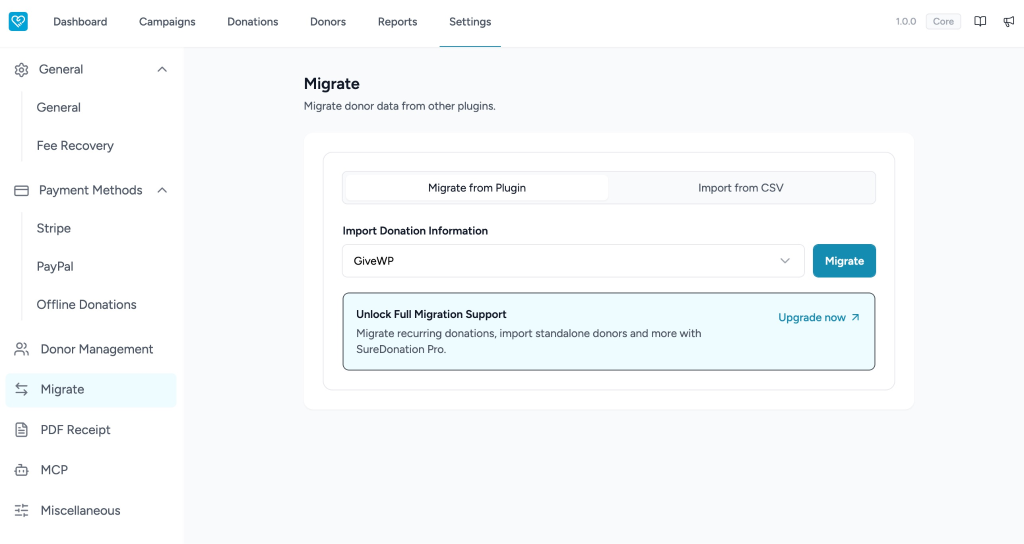Open Stripe payment settings
1024x544 pixels.
point(54,229)
